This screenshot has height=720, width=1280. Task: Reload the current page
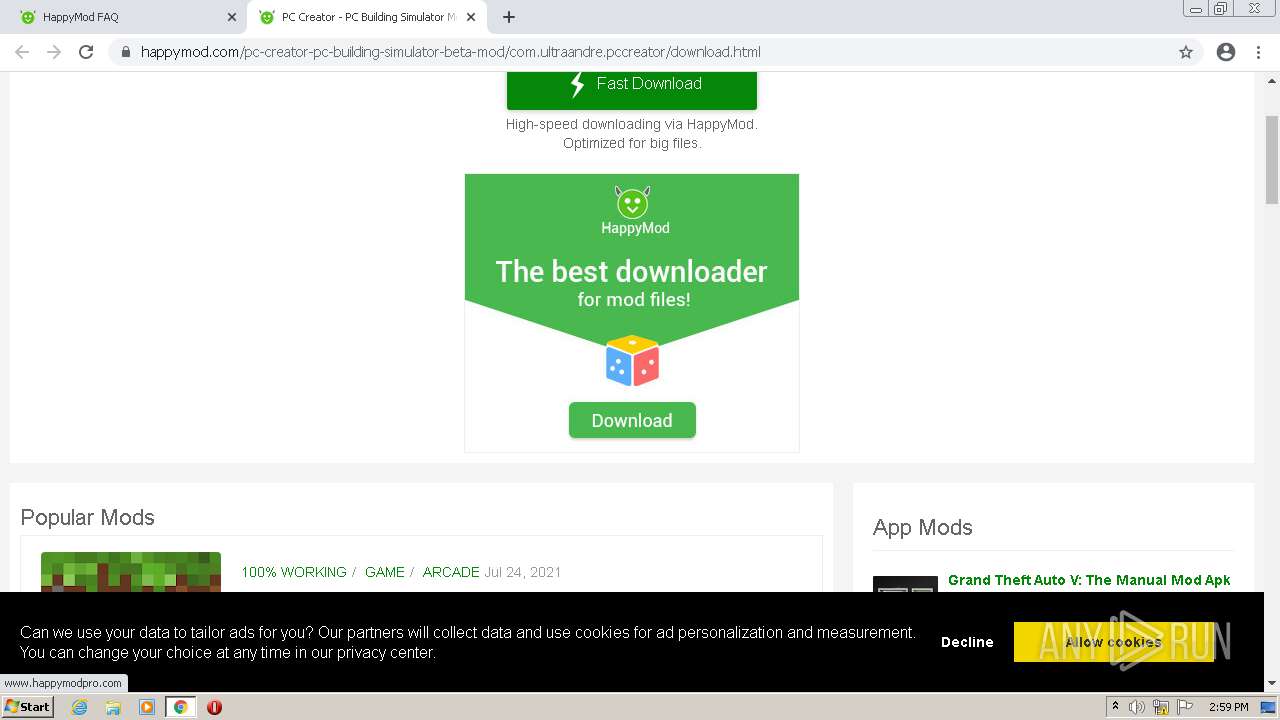[x=86, y=52]
